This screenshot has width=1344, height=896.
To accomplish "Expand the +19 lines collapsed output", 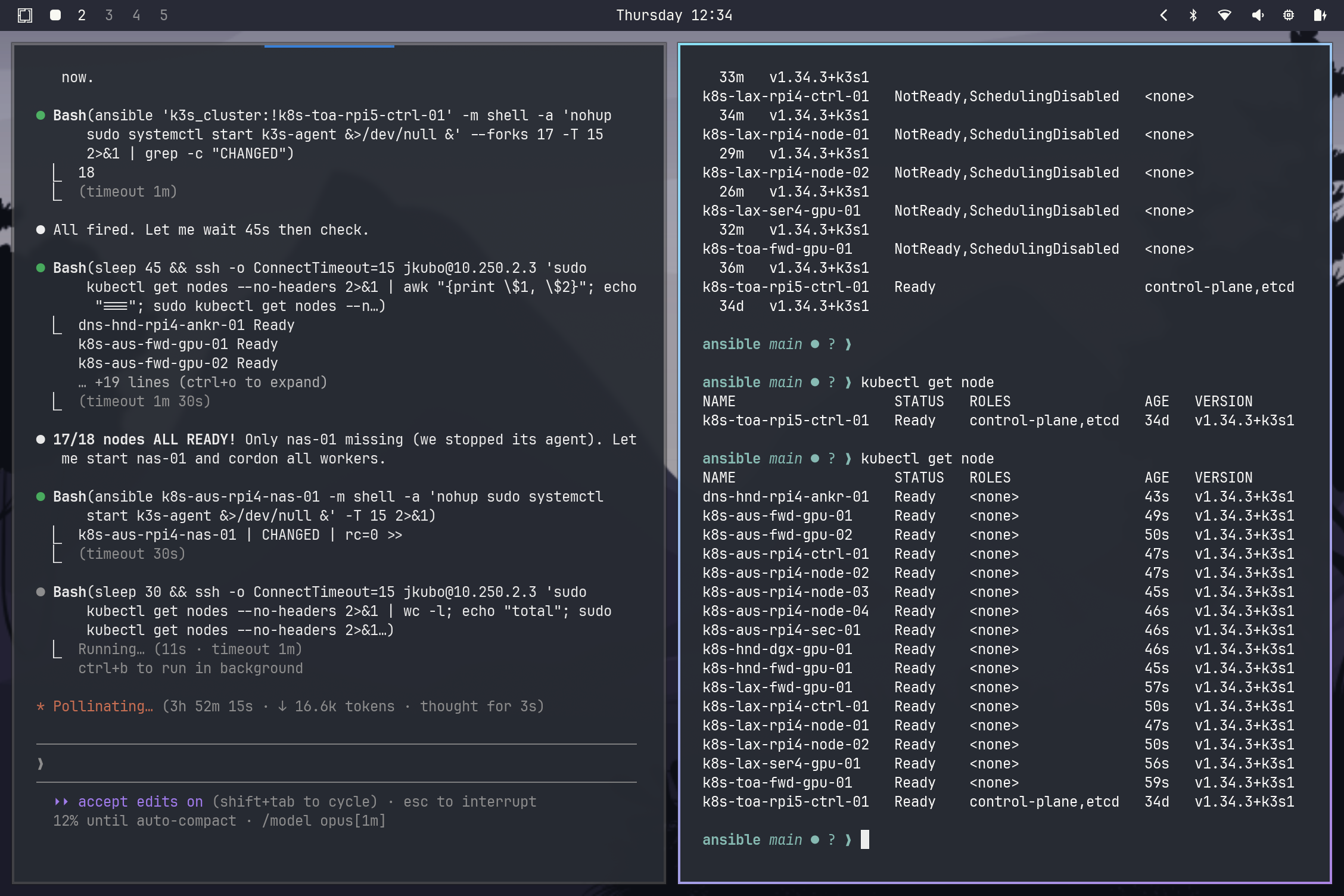I will (x=203, y=382).
